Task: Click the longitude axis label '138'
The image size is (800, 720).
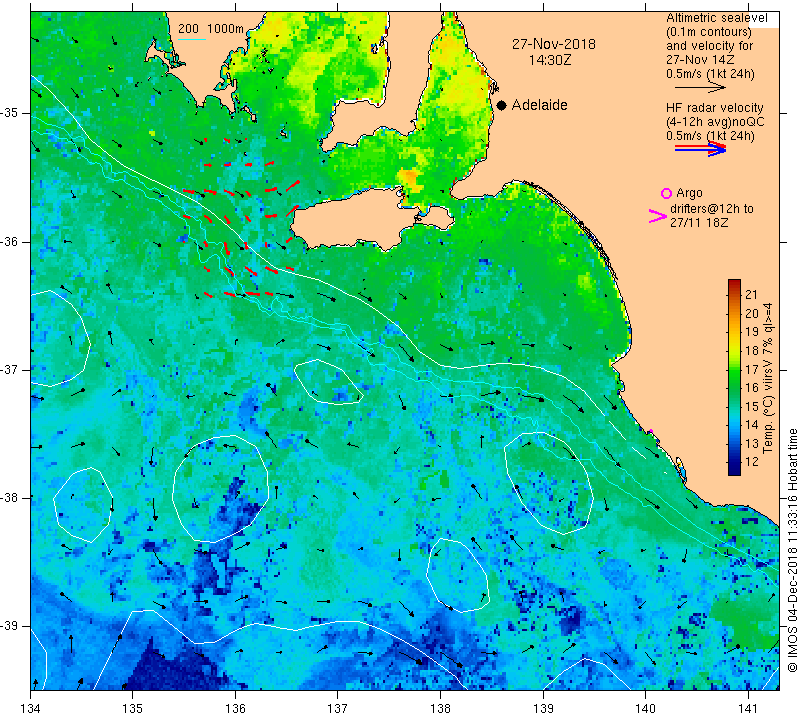Action: 440,709
